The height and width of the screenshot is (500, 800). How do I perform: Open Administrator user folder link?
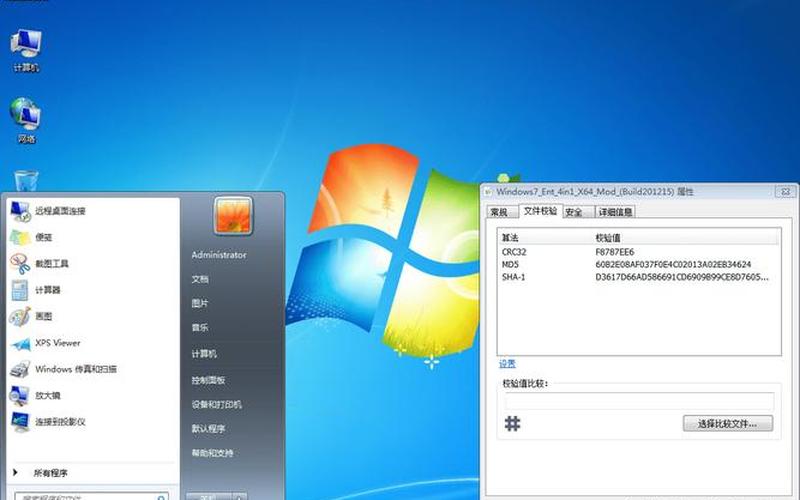219,255
